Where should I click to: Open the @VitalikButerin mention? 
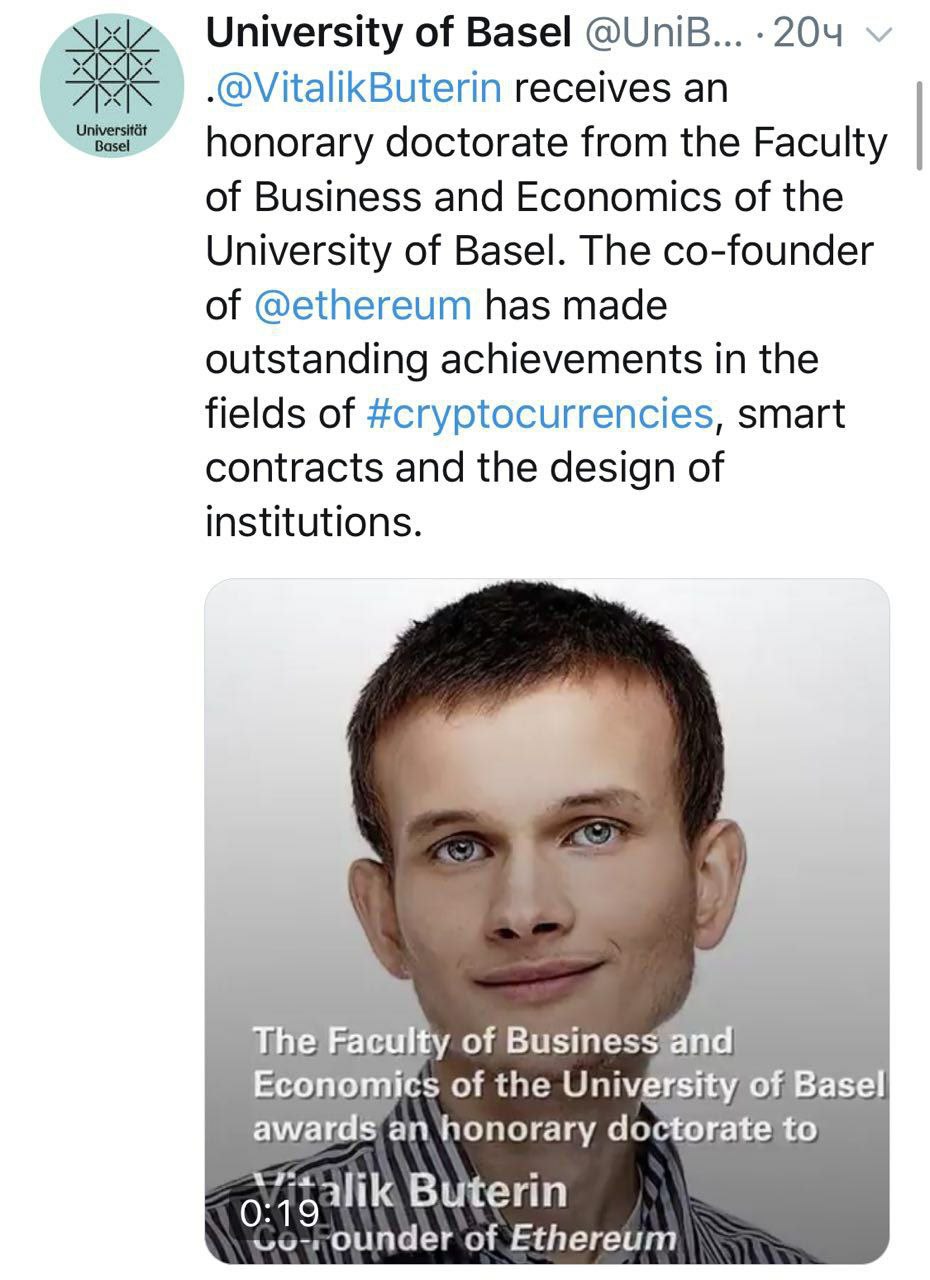359,88
